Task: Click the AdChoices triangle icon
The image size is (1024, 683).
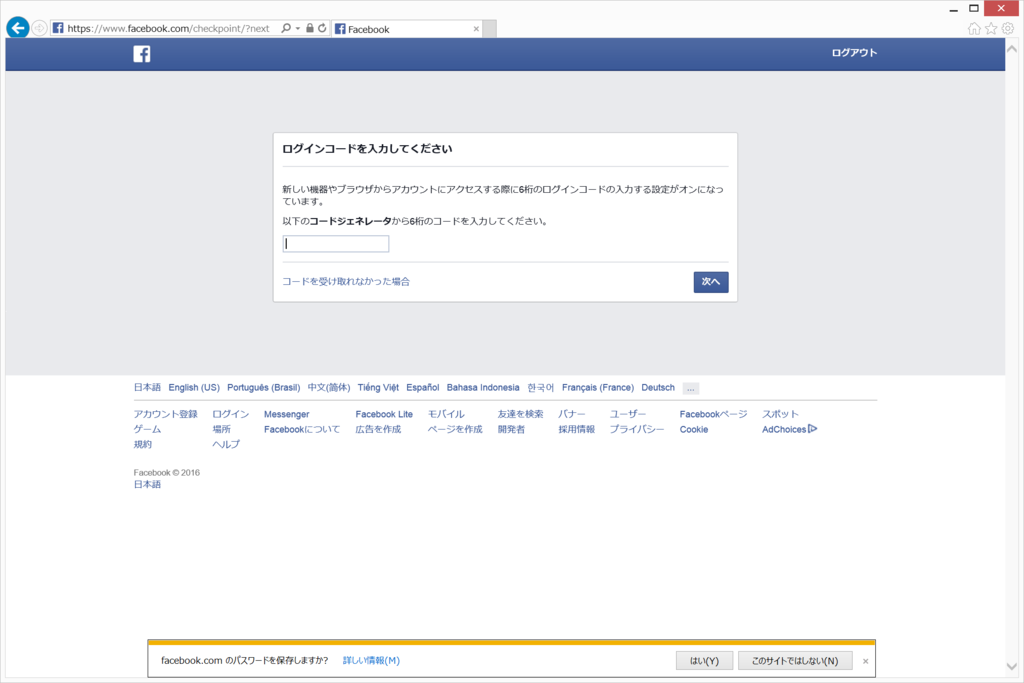Action: (812, 428)
